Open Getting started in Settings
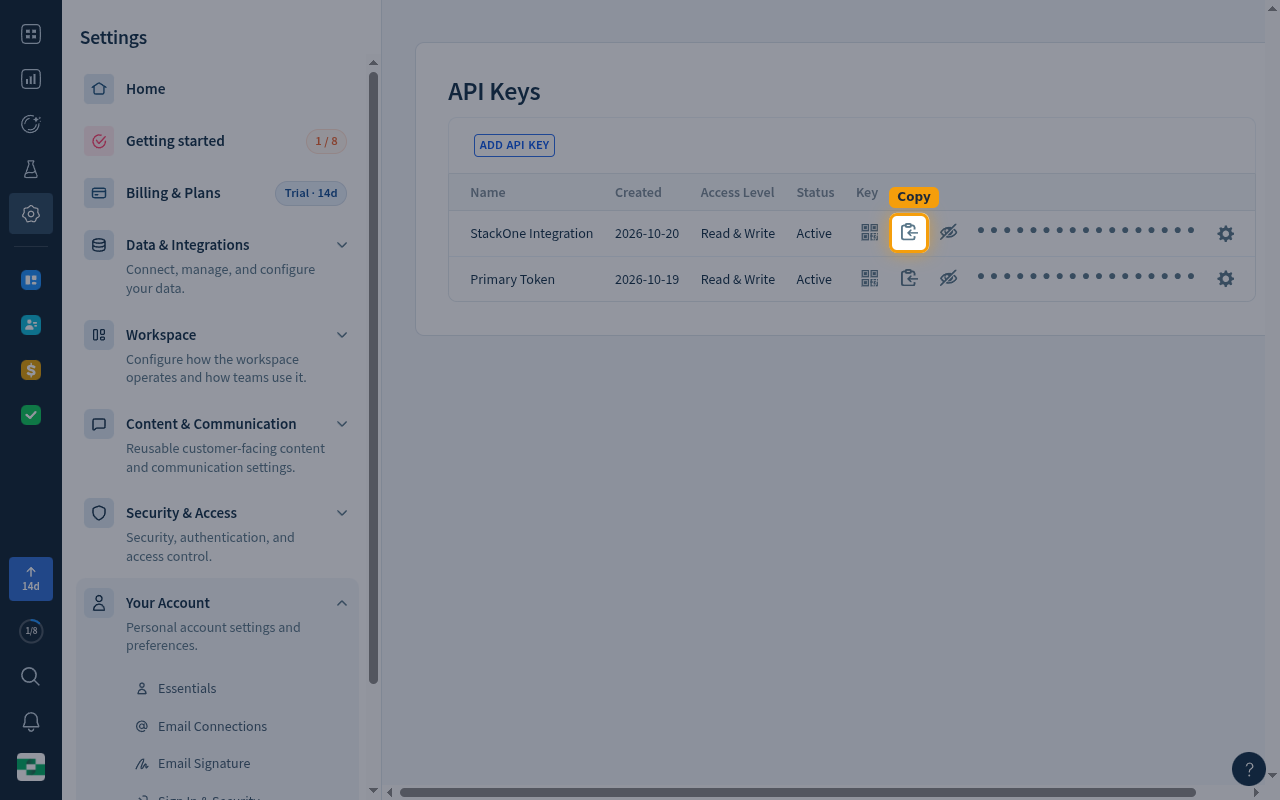The width and height of the screenshot is (1280, 800). click(217, 141)
